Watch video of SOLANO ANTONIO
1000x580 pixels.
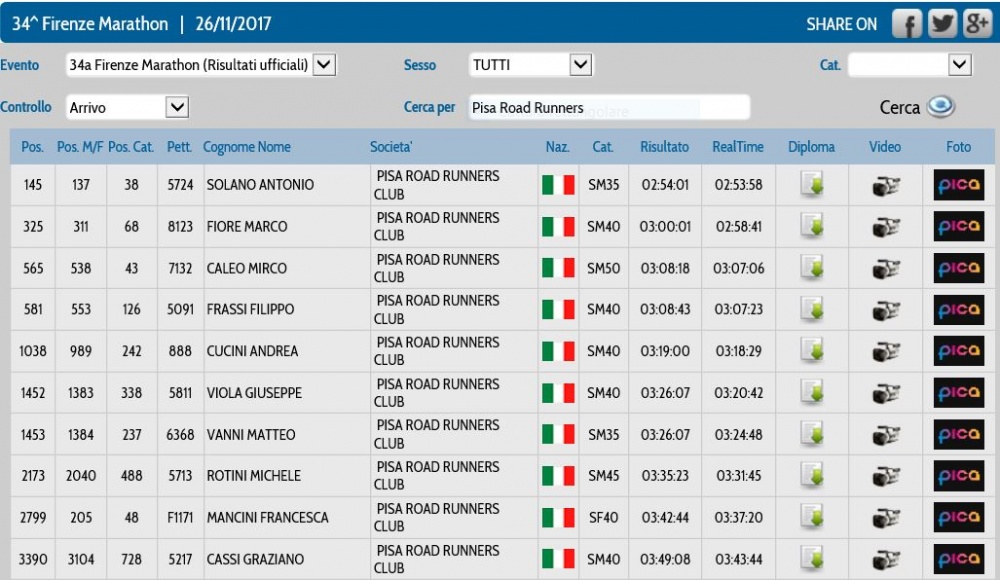pyautogui.click(x=886, y=186)
